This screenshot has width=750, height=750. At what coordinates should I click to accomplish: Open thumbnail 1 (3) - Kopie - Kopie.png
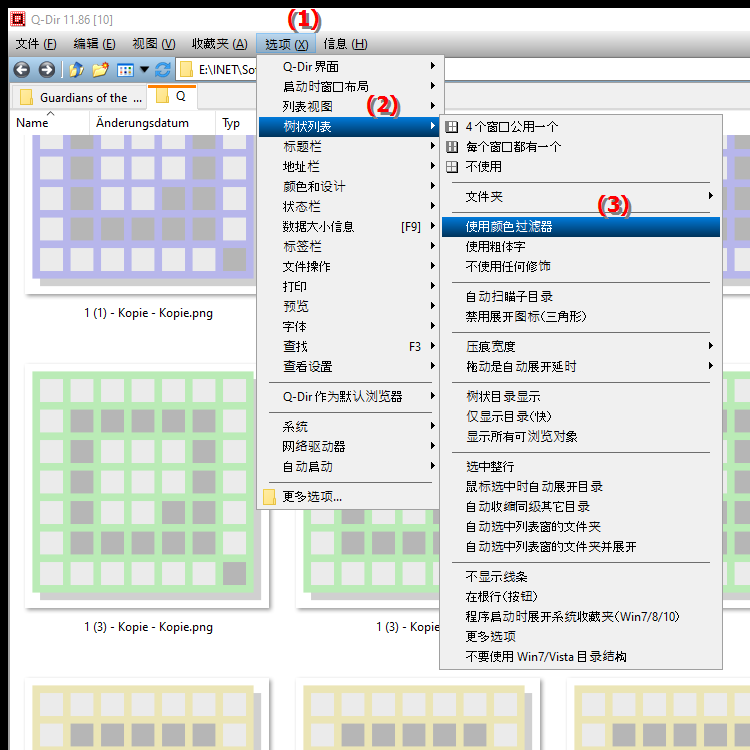pyautogui.click(x=148, y=498)
